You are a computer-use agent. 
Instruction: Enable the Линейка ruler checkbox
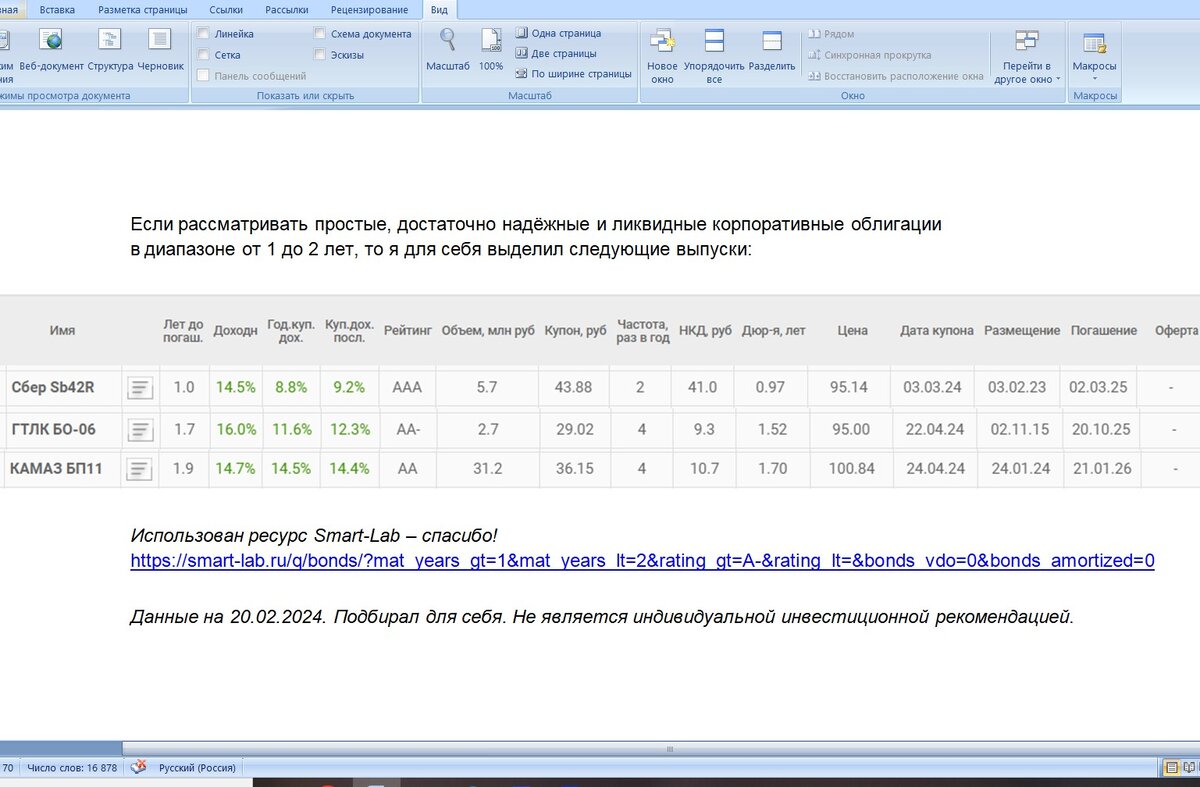coord(204,33)
